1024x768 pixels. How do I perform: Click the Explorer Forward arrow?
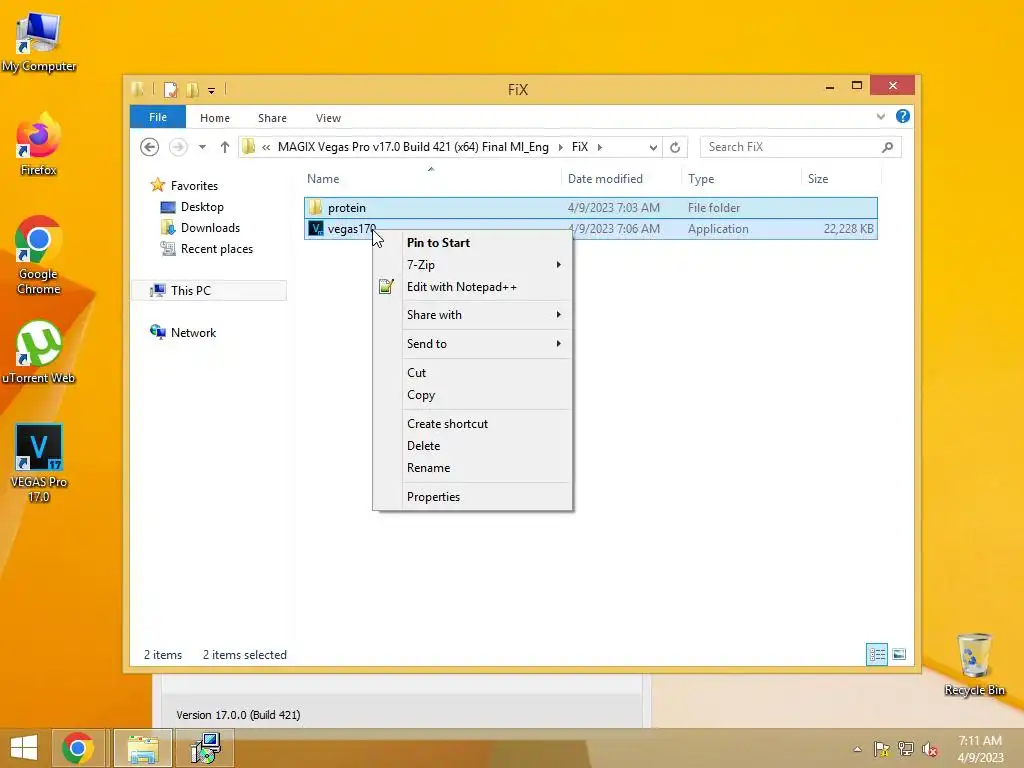178,147
